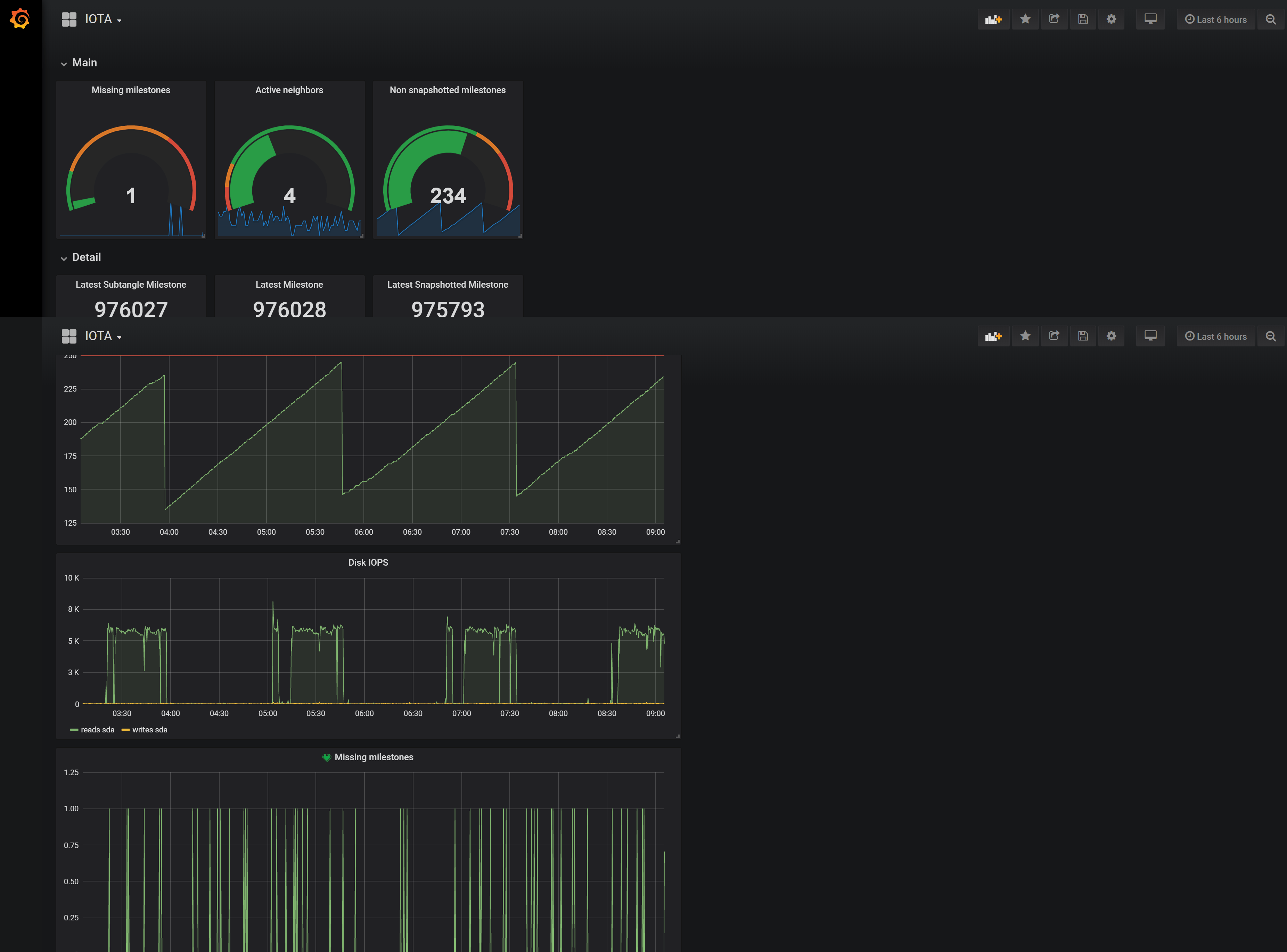Share the dashboard from the lower header
The height and width of the screenshot is (952, 1287).
pyautogui.click(x=1054, y=336)
